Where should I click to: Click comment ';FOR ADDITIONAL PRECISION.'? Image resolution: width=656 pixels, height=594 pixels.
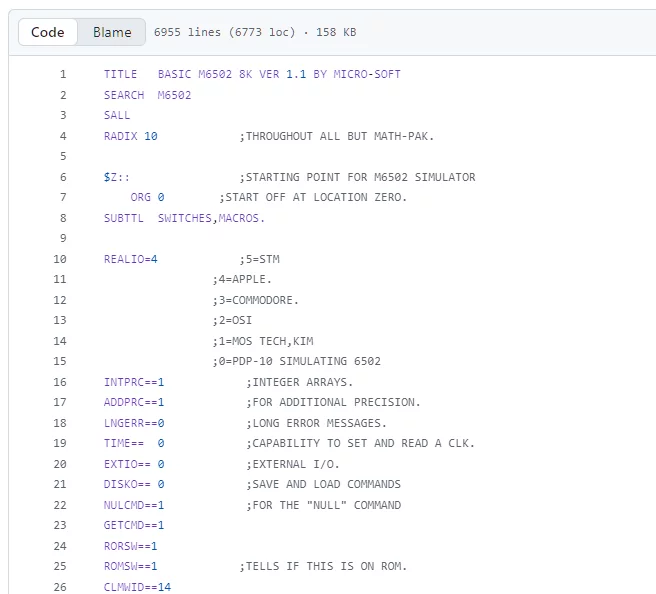(x=333, y=402)
